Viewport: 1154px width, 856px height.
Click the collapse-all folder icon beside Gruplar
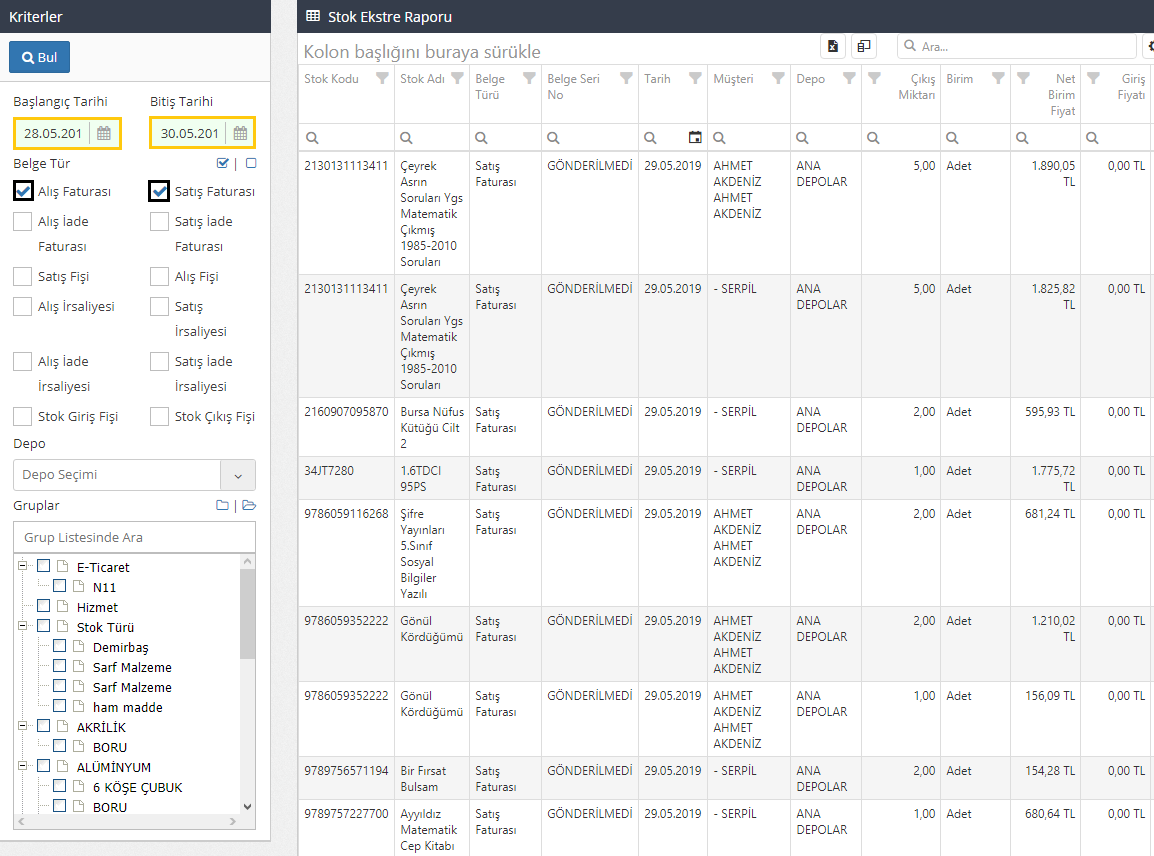point(222,506)
